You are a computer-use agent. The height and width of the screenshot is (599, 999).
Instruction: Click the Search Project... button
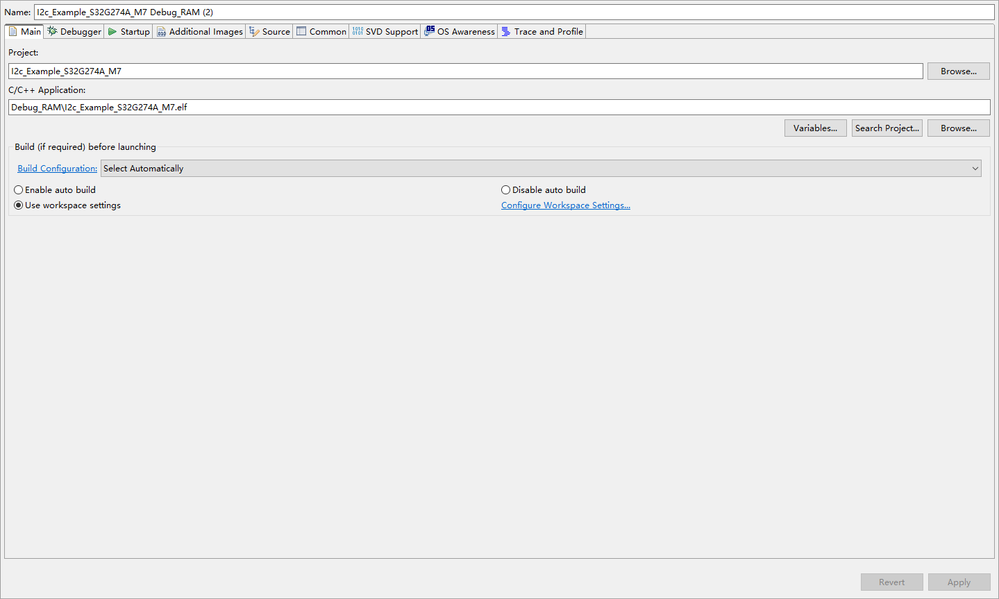pyautogui.click(x=887, y=128)
